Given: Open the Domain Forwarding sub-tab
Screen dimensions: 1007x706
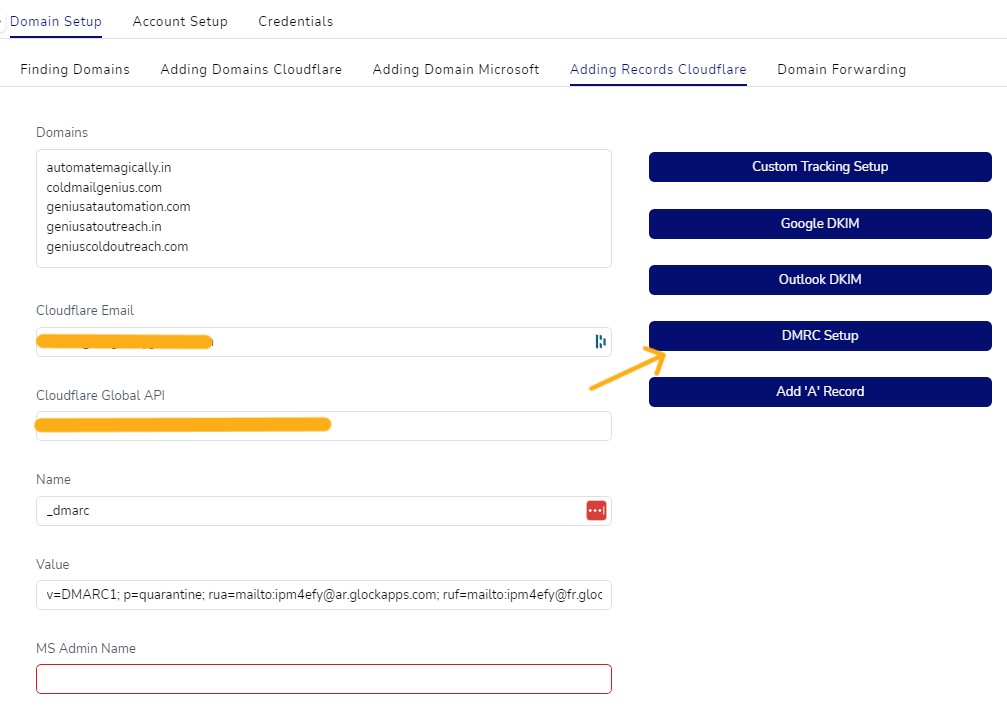Looking at the screenshot, I should (841, 69).
